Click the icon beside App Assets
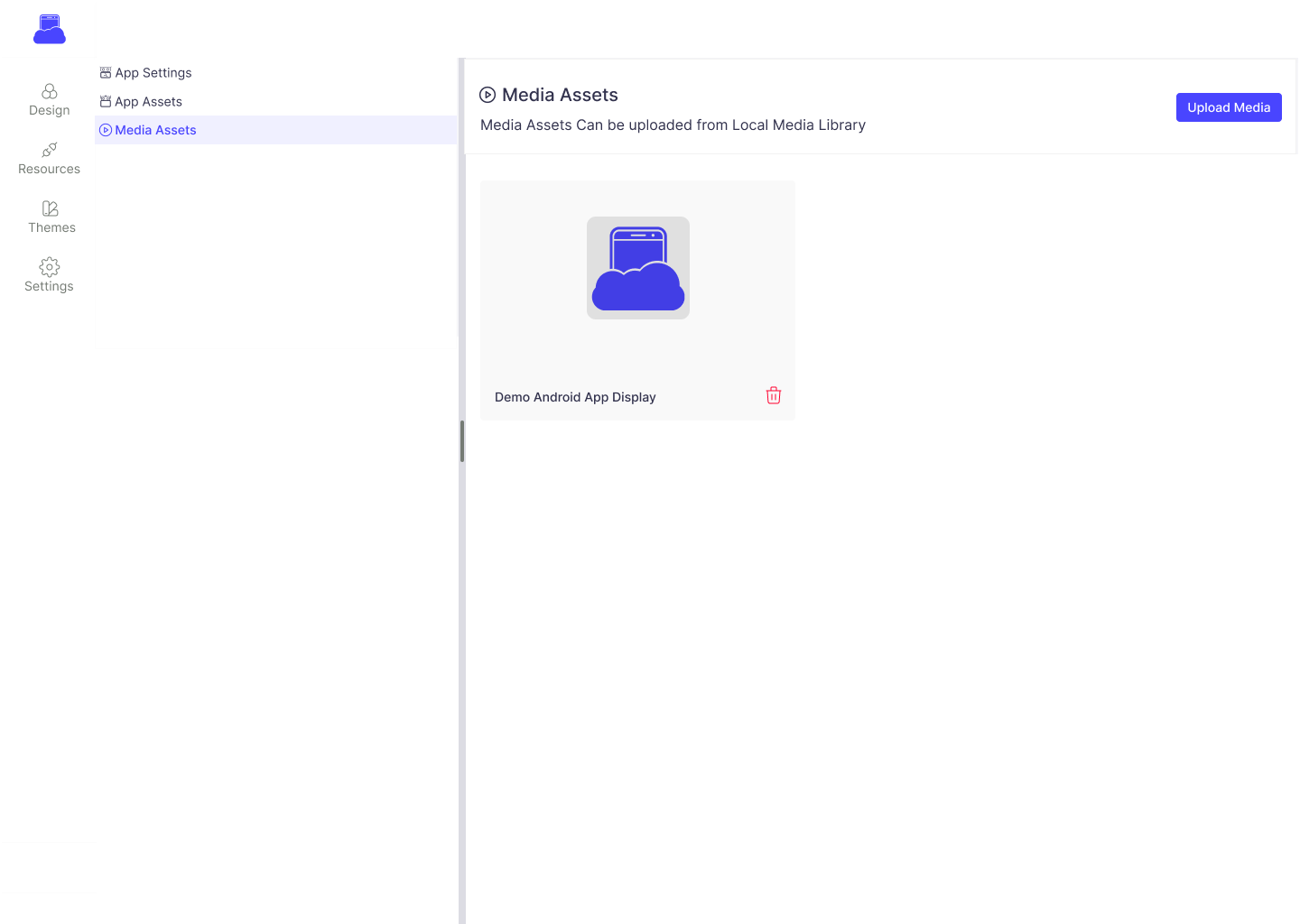Viewport: 1300px width, 924px height. coord(106,102)
